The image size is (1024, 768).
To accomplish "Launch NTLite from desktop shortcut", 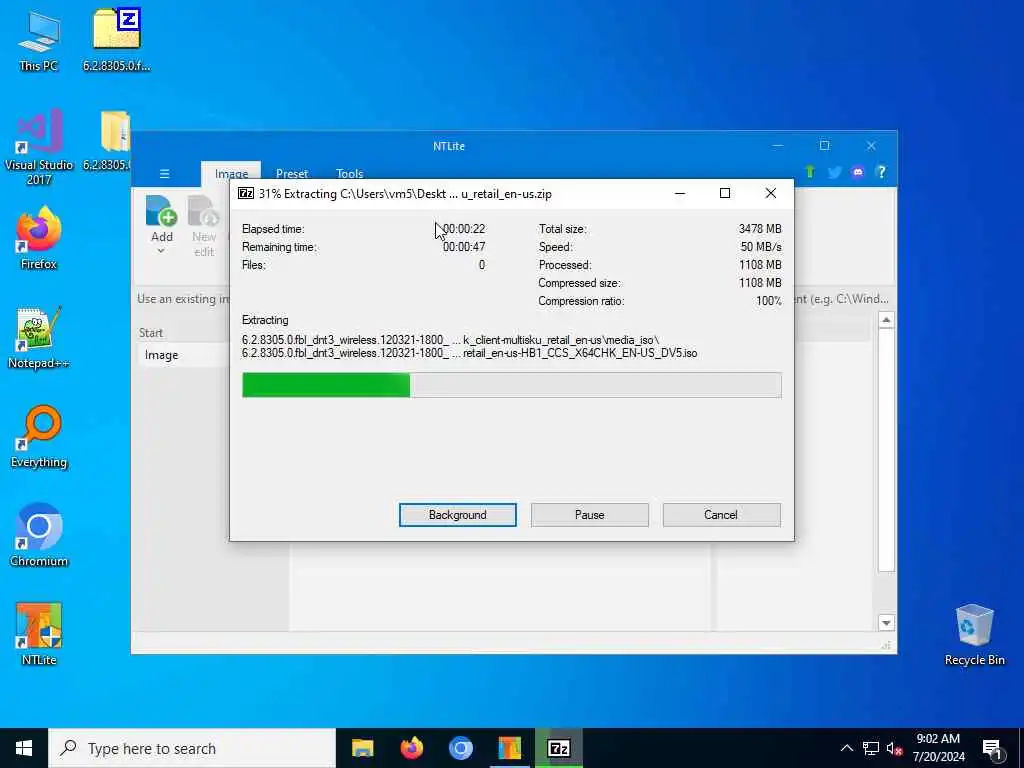I will (x=39, y=634).
